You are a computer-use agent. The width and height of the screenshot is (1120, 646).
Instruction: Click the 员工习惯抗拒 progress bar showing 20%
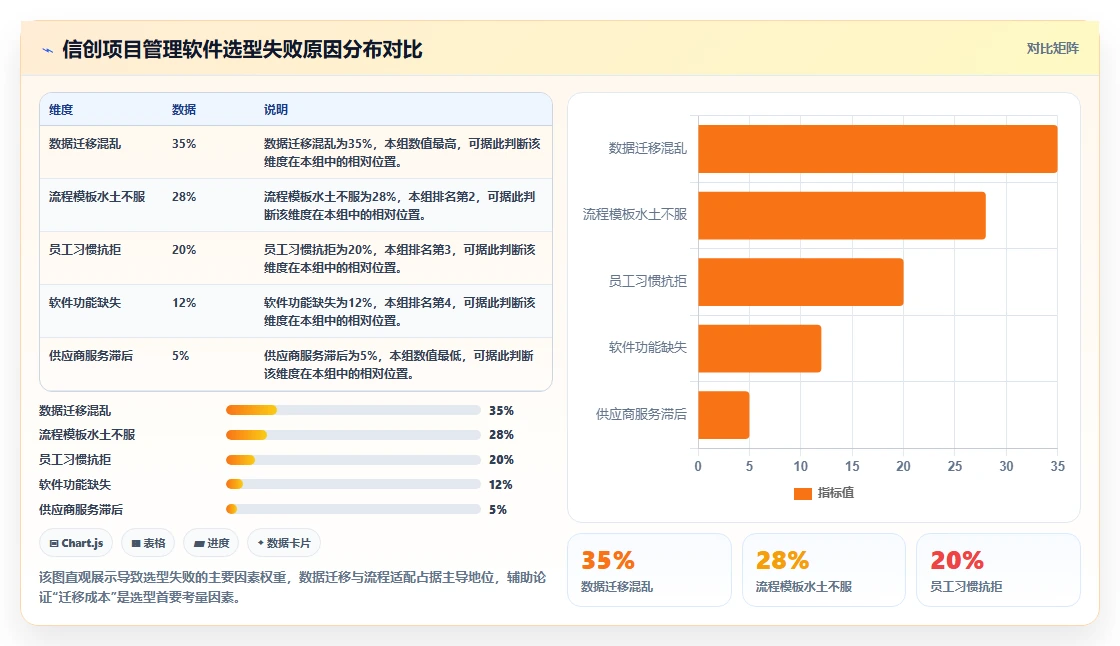point(353,459)
